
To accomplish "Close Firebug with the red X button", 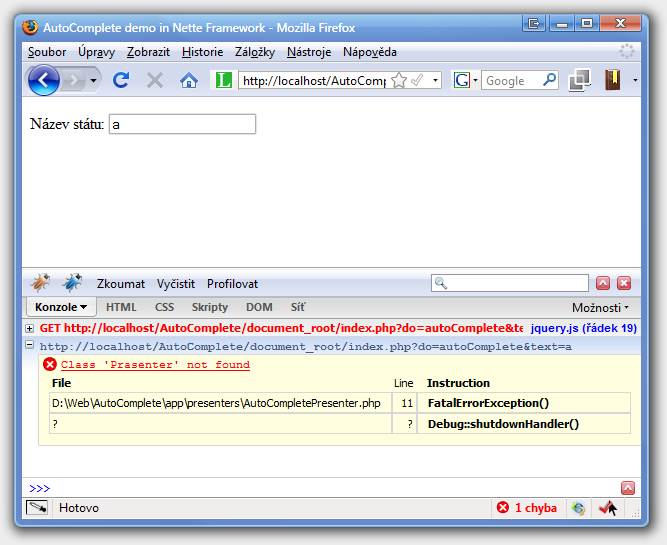I will point(624,283).
